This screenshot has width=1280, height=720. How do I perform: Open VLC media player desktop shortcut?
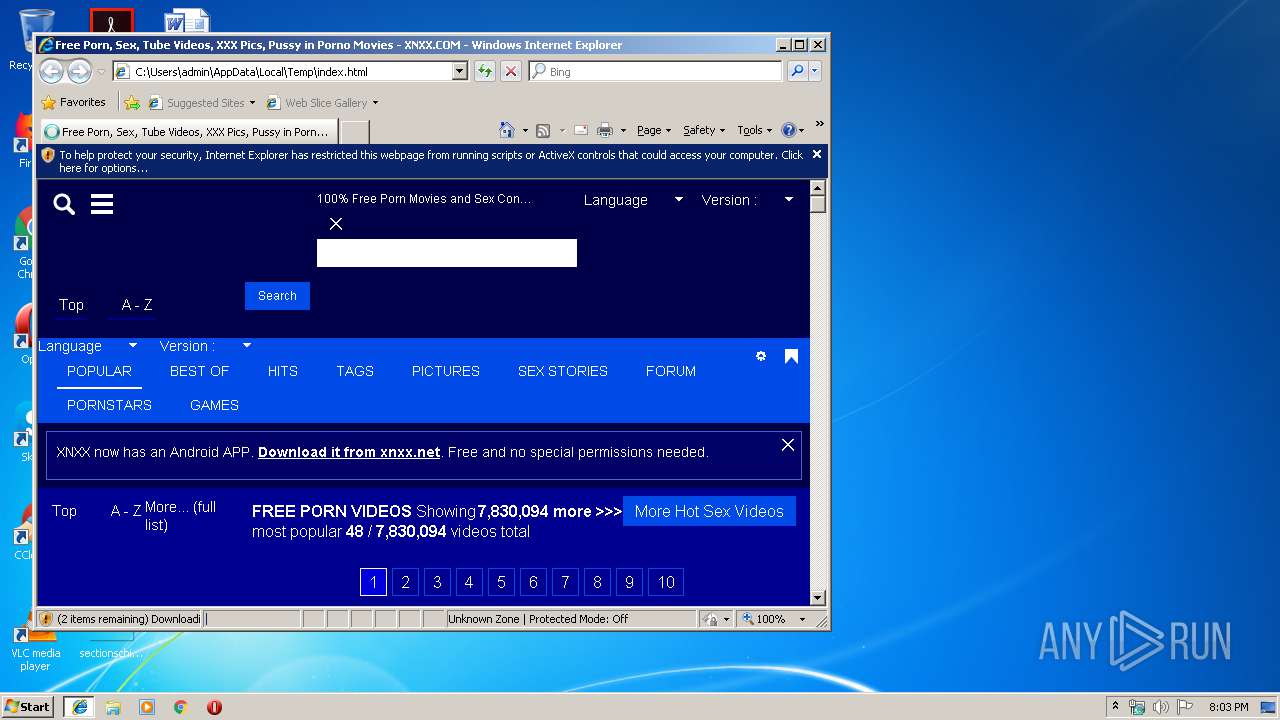[x=35, y=645]
